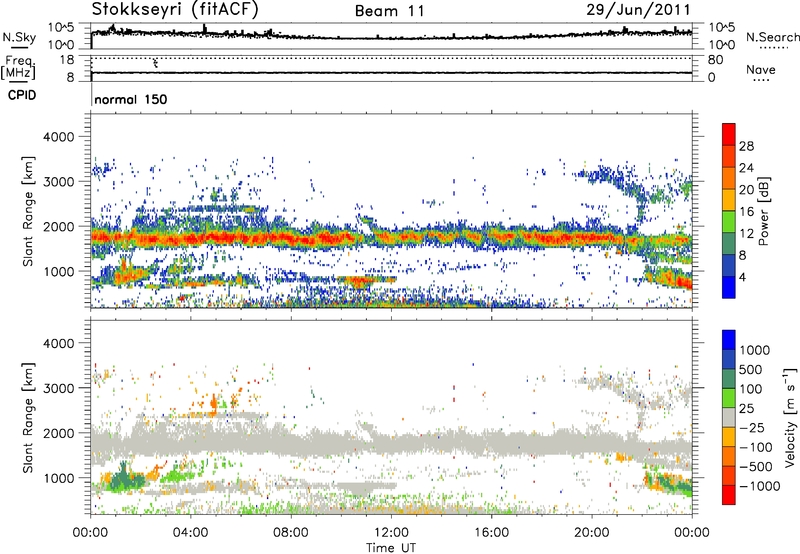This screenshot has width=800, height=554.
Task: Click the noise trace in the top panel
Action: coord(391,37)
